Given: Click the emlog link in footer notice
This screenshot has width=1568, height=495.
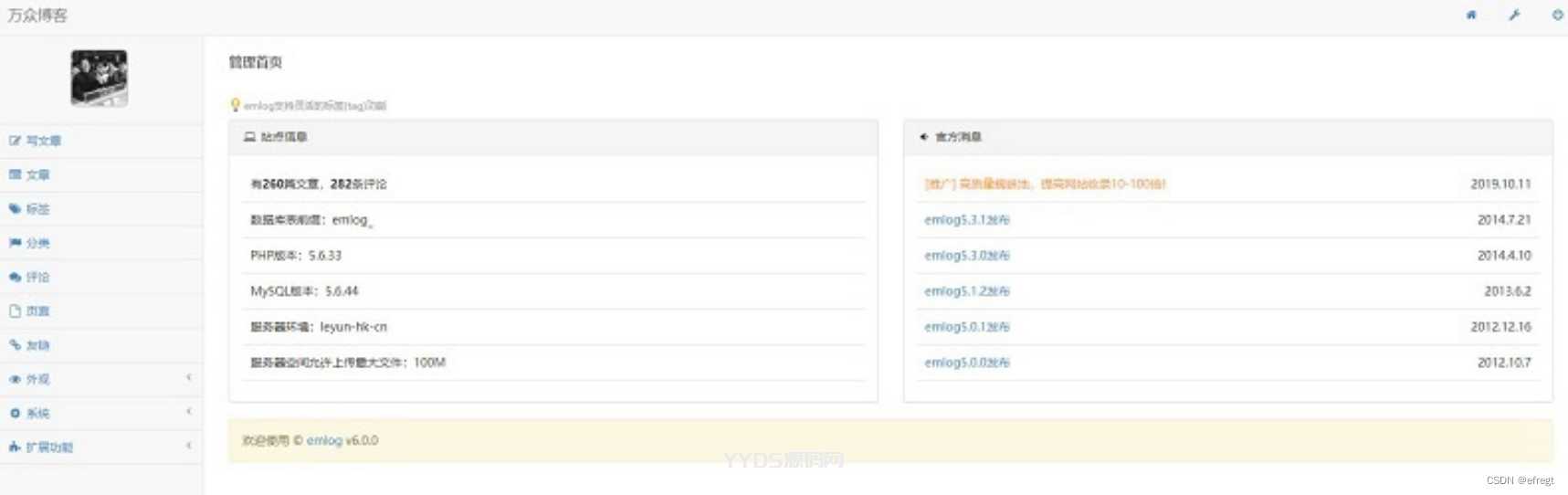Looking at the screenshot, I should tap(324, 440).
